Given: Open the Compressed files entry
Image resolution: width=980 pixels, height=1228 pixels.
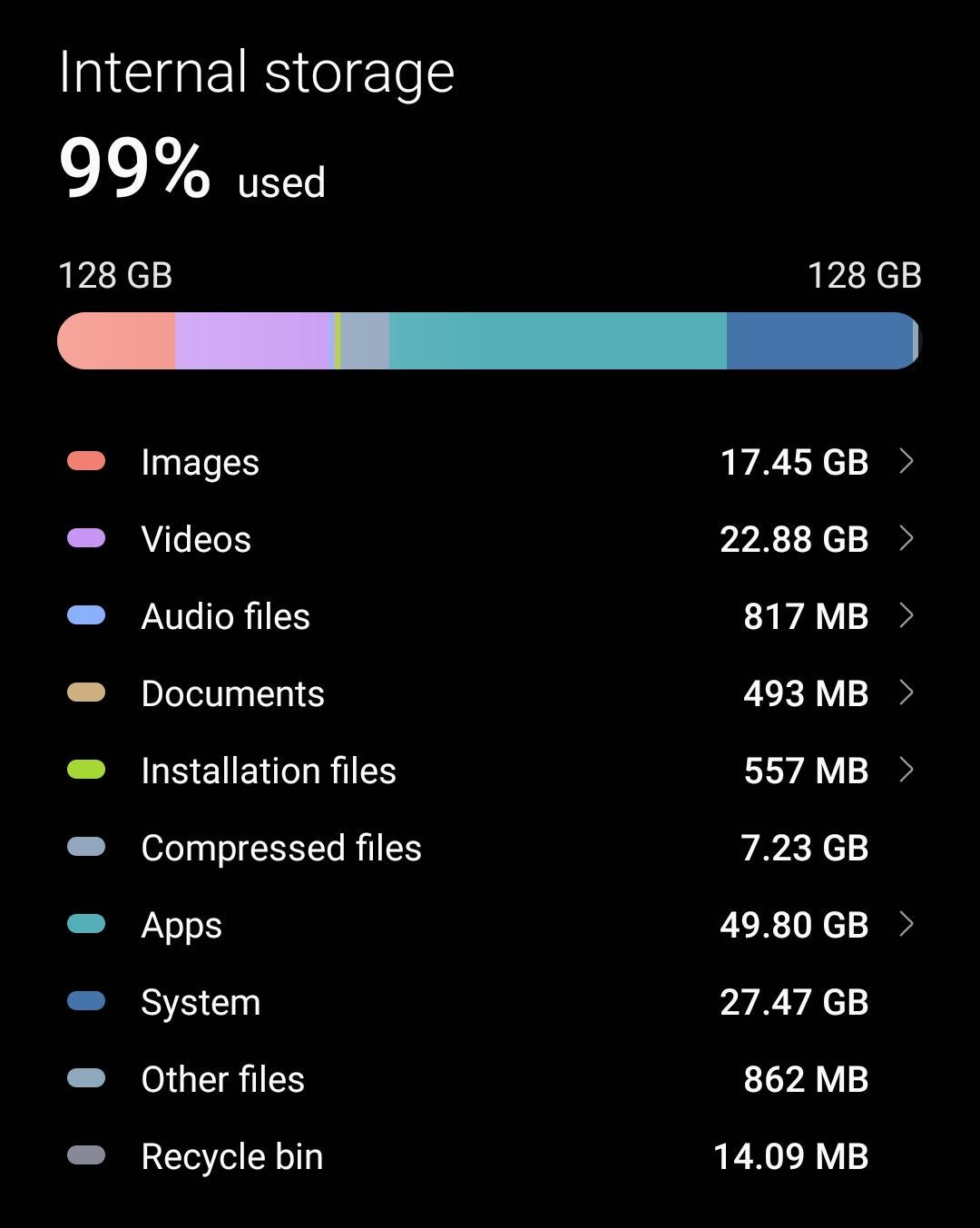Looking at the screenshot, I should pos(281,848).
